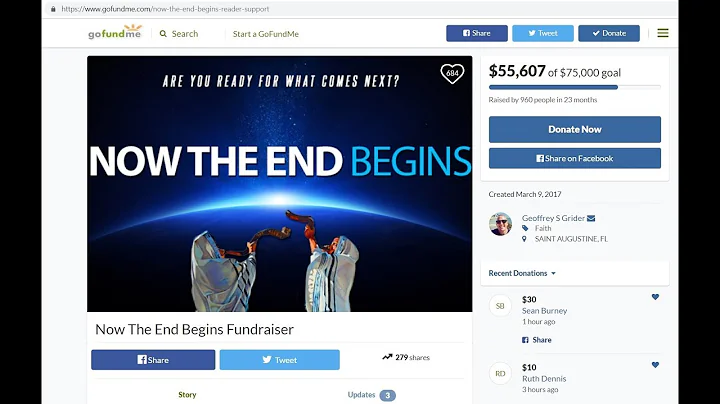This screenshot has width=720, height=404.
Task: Click the campaign image Now The End Begins
Action: point(280,184)
